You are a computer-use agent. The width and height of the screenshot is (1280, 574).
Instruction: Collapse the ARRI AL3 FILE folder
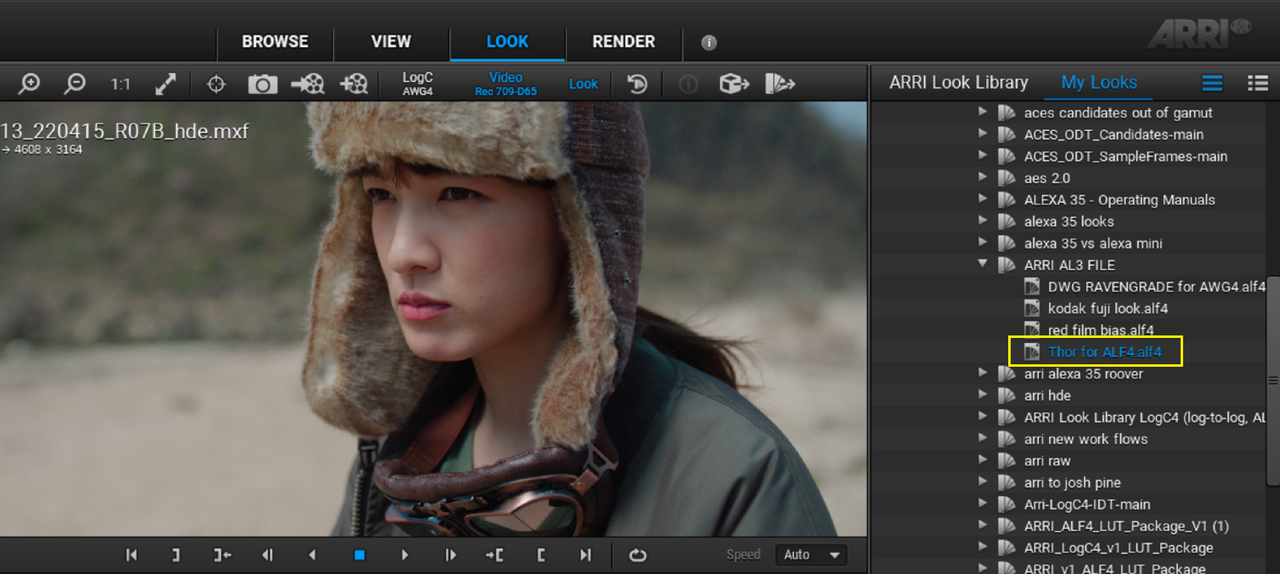pos(983,265)
